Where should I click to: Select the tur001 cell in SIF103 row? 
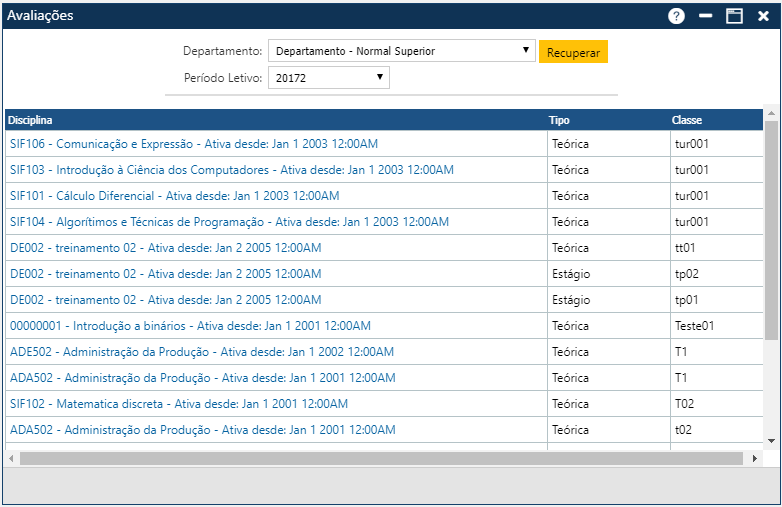pyautogui.click(x=717, y=169)
